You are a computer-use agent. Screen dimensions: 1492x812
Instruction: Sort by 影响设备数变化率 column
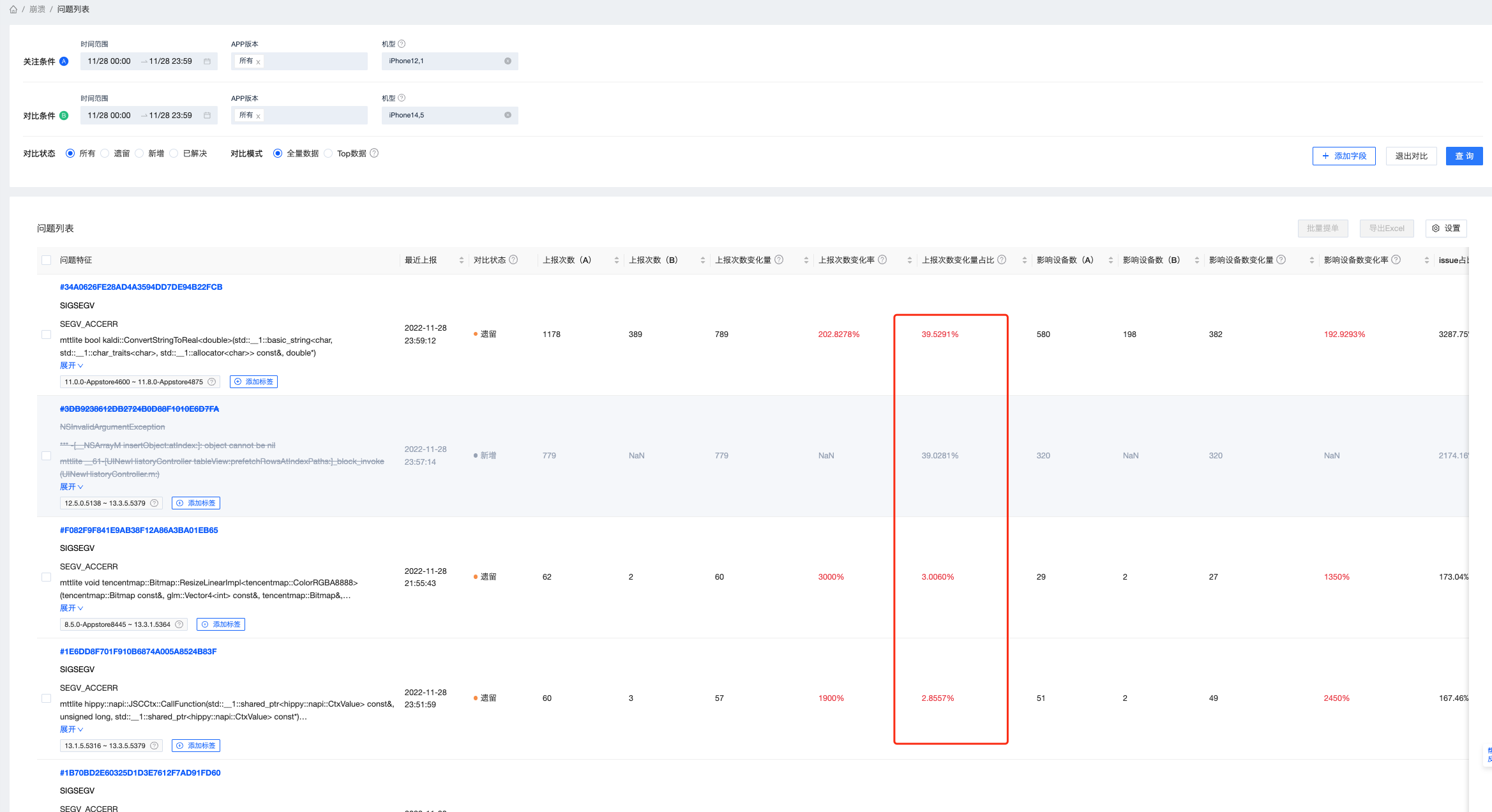coord(1426,260)
